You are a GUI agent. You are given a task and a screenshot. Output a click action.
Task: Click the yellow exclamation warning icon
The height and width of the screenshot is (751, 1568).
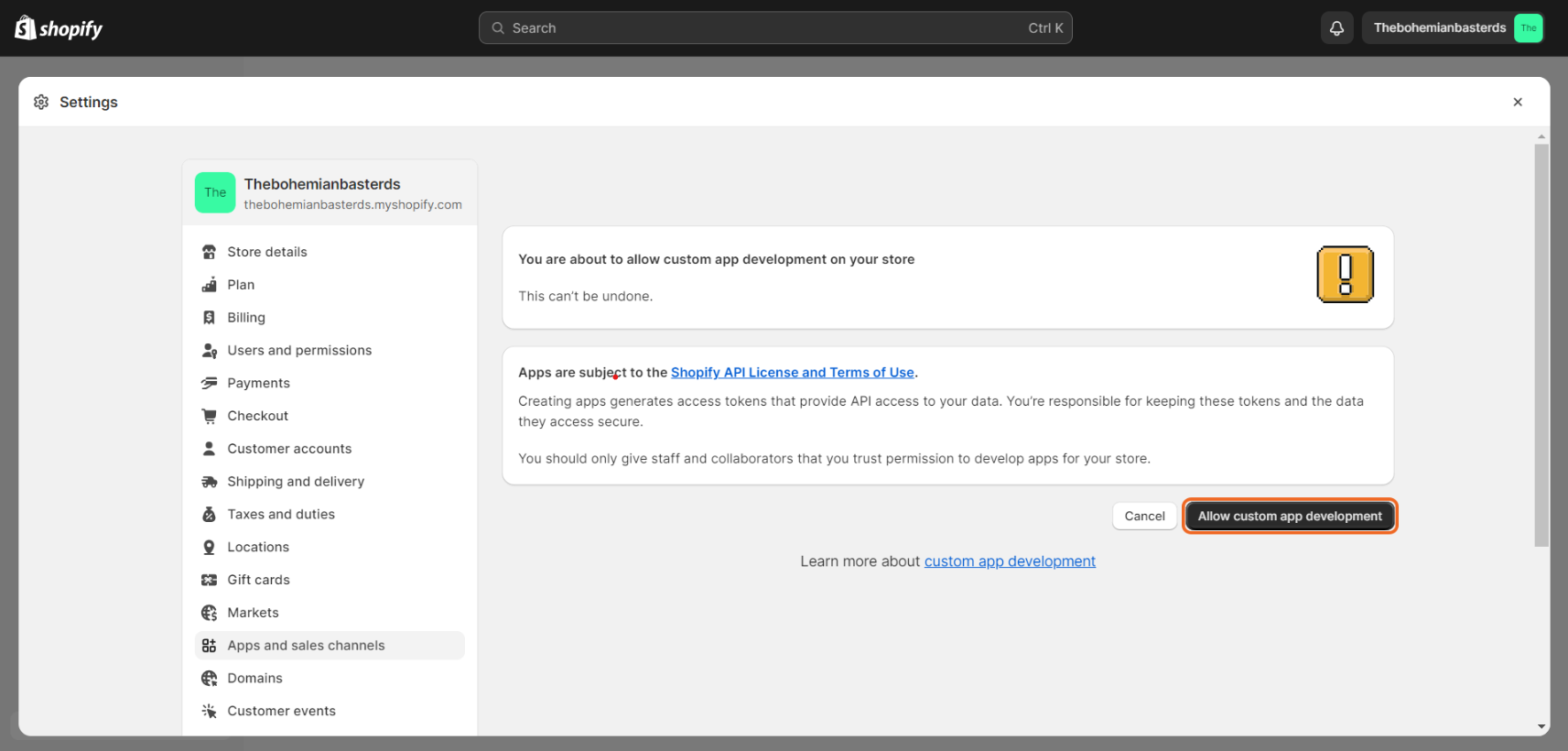[x=1345, y=275]
